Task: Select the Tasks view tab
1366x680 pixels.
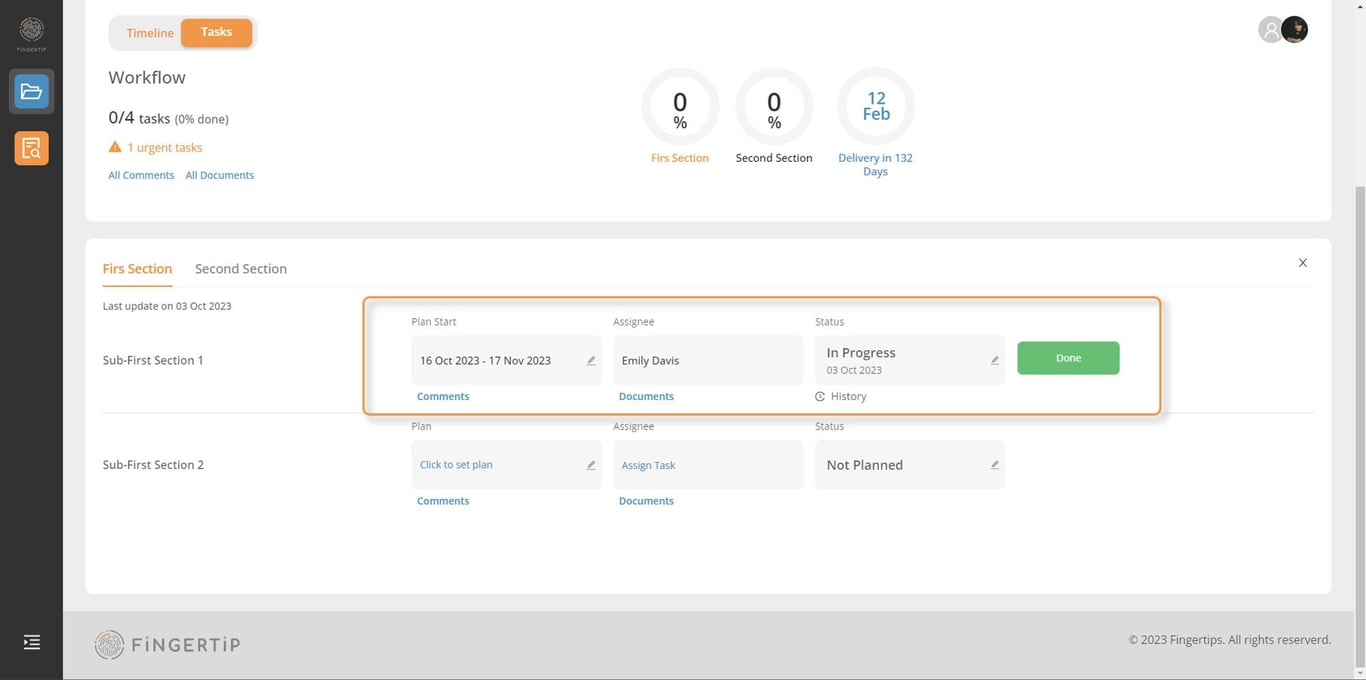Action: click(216, 32)
